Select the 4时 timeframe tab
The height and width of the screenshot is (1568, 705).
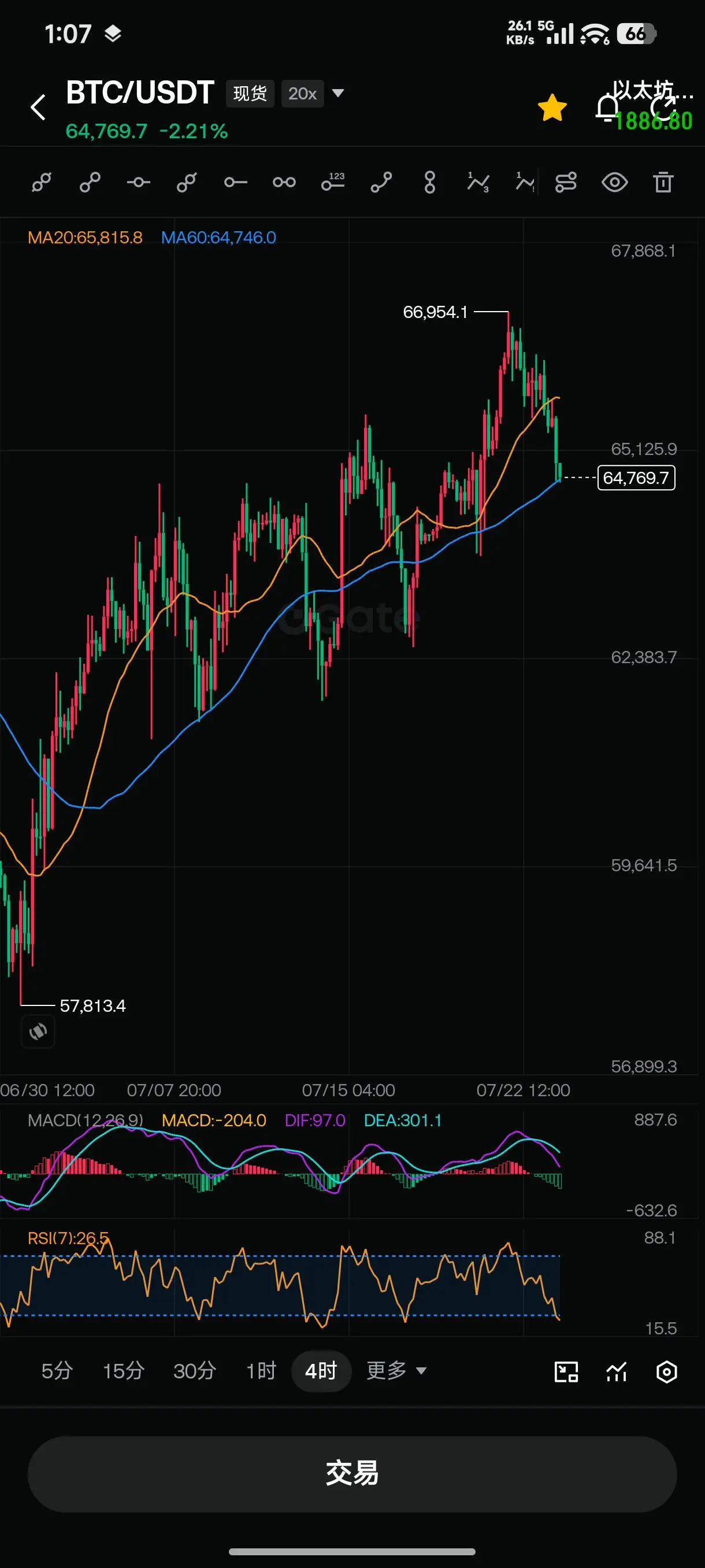point(321,1371)
